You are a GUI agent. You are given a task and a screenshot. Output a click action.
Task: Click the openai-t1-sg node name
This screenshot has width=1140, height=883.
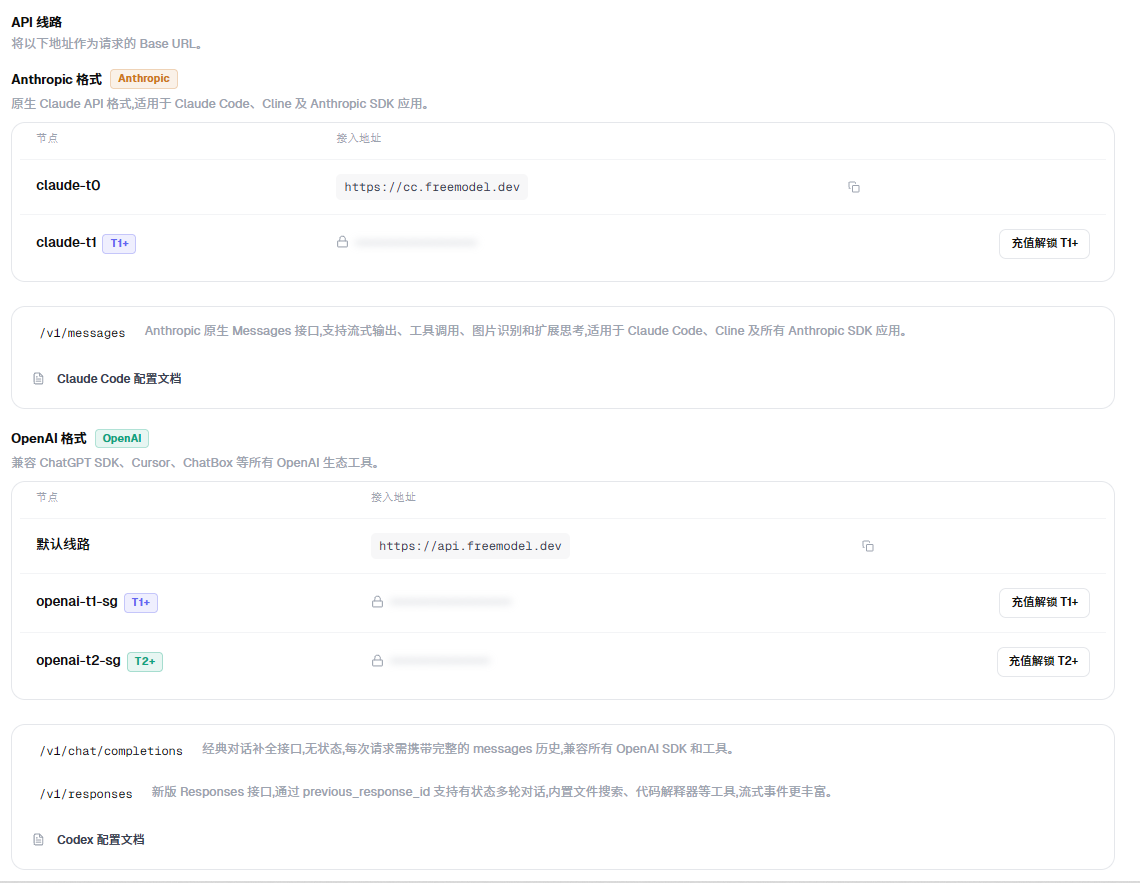click(x=77, y=601)
